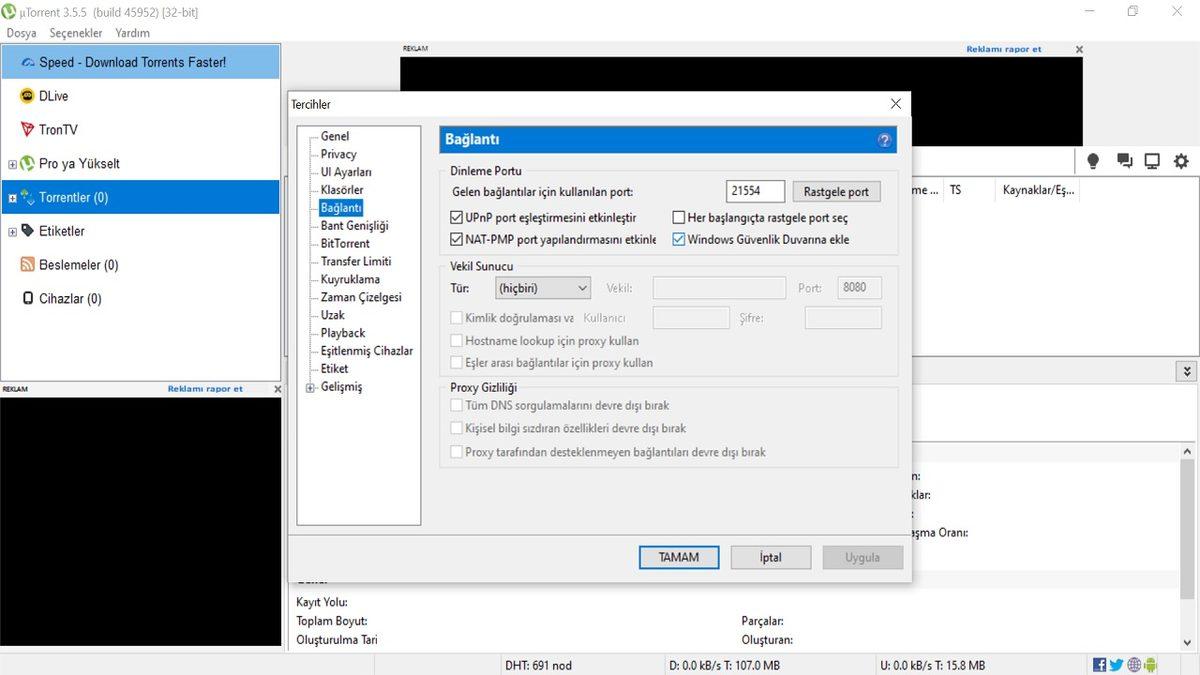The height and width of the screenshot is (675, 1200).
Task: Click the remote devices monitor icon
Action: (x=1152, y=160)
